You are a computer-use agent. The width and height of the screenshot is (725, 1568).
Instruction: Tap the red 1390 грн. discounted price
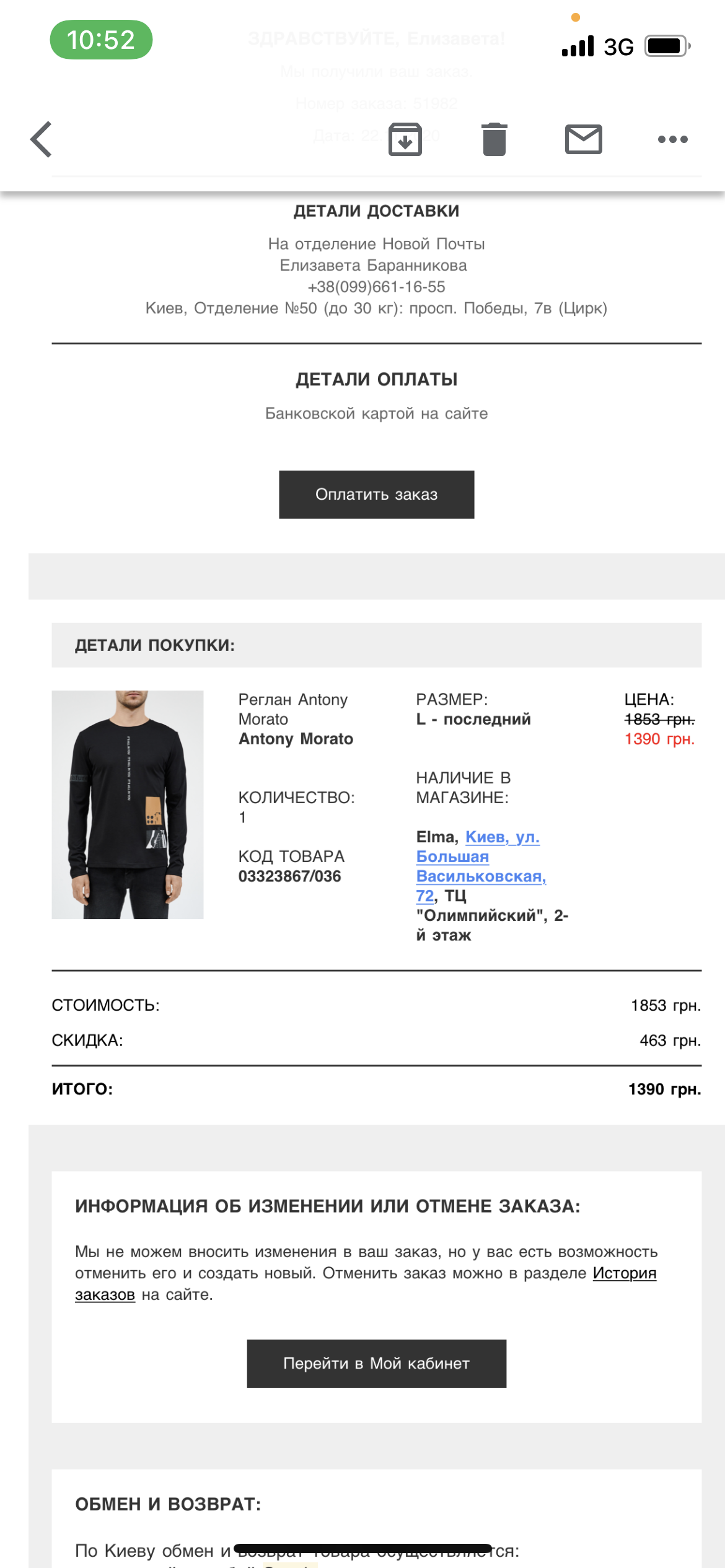[659, 739]
